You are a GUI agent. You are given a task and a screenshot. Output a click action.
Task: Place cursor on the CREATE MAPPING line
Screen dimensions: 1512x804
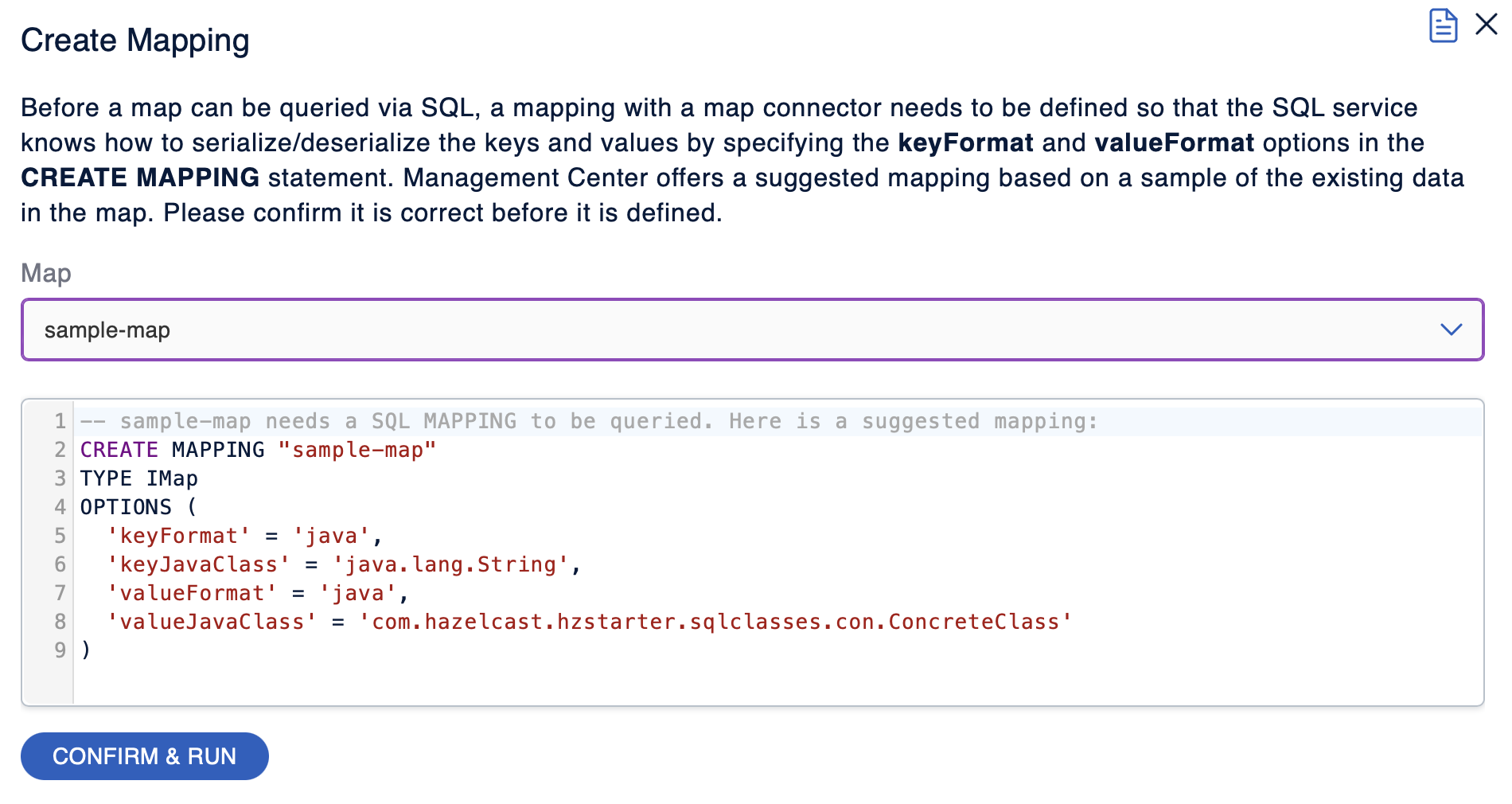tap(256, 450)
